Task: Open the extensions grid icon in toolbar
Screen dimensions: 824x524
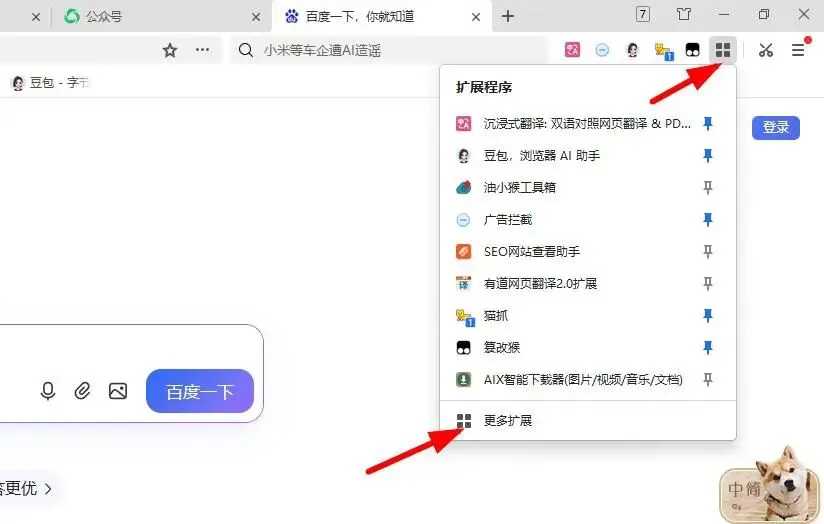Action: (x=723, y=50)
